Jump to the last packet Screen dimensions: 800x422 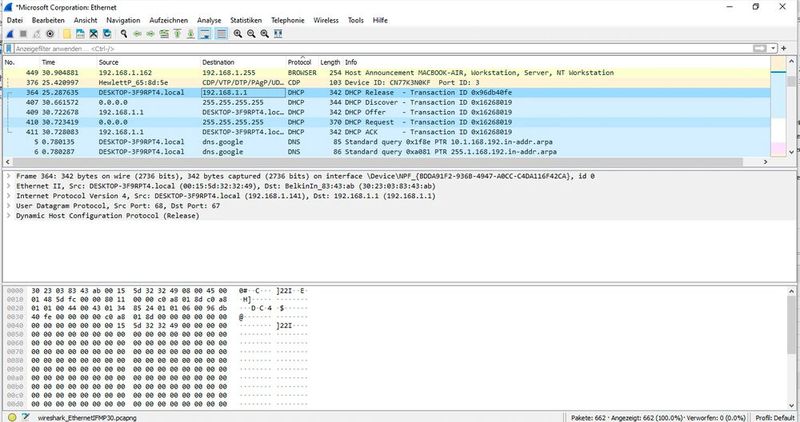191,34
